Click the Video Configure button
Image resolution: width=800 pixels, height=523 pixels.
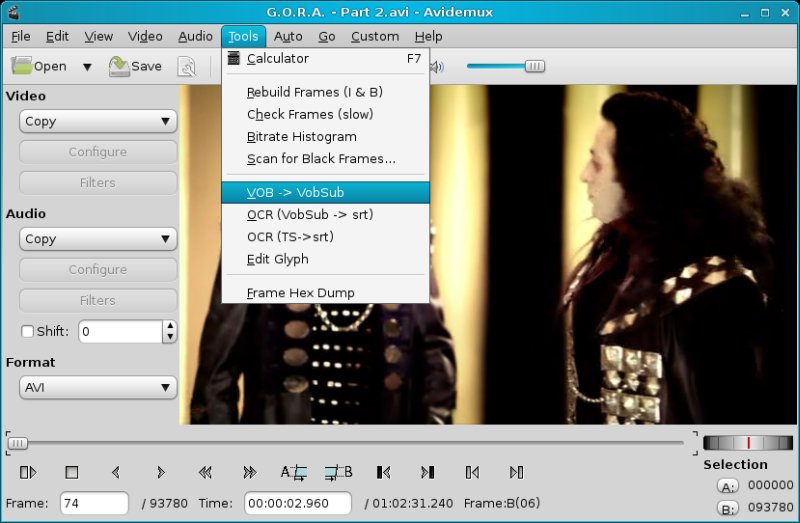98,152
